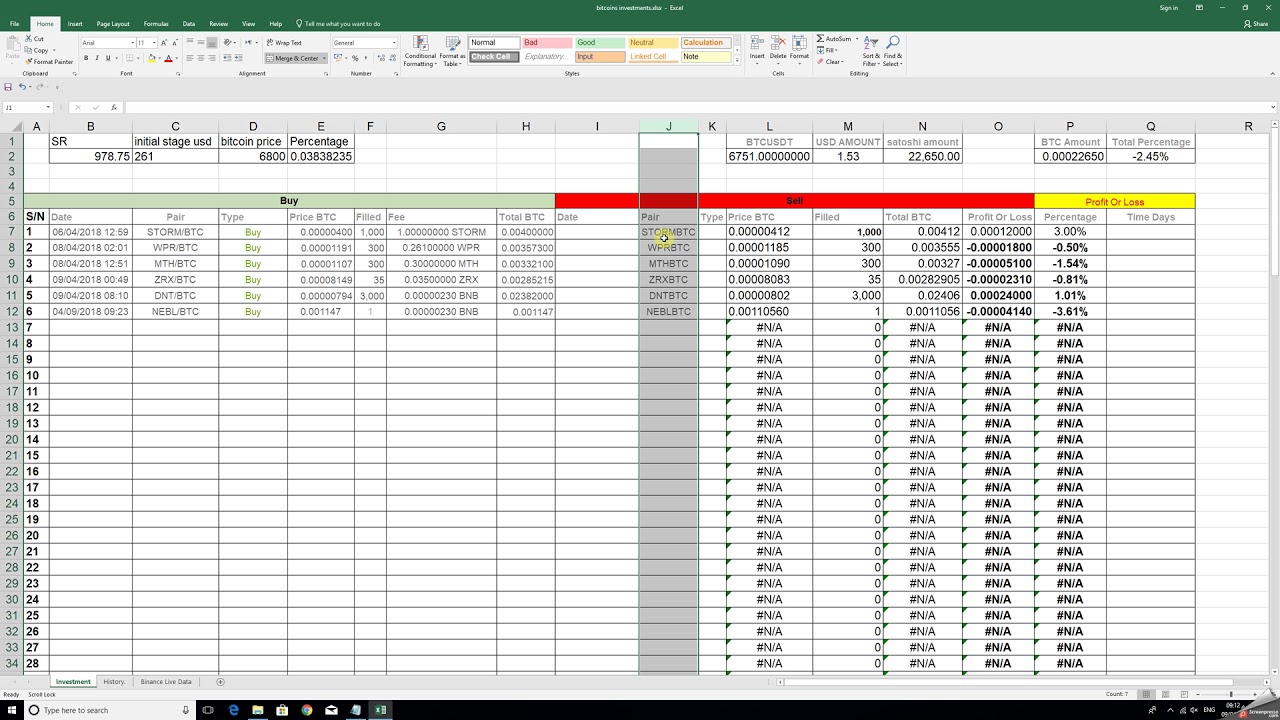1280x720 pixels.
Task: Apply comma style number format
Action: pyautogui.click(x=365, y=58)
